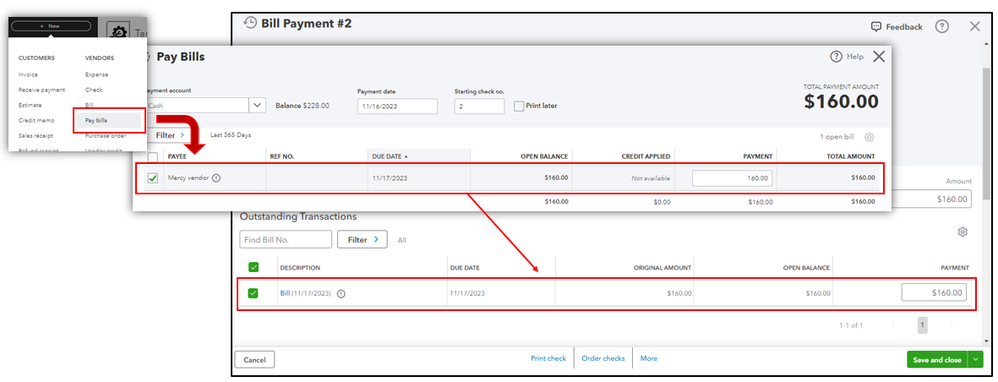Toggle the select-all checkbox in Pay Bills header

(x=153, y=157)
